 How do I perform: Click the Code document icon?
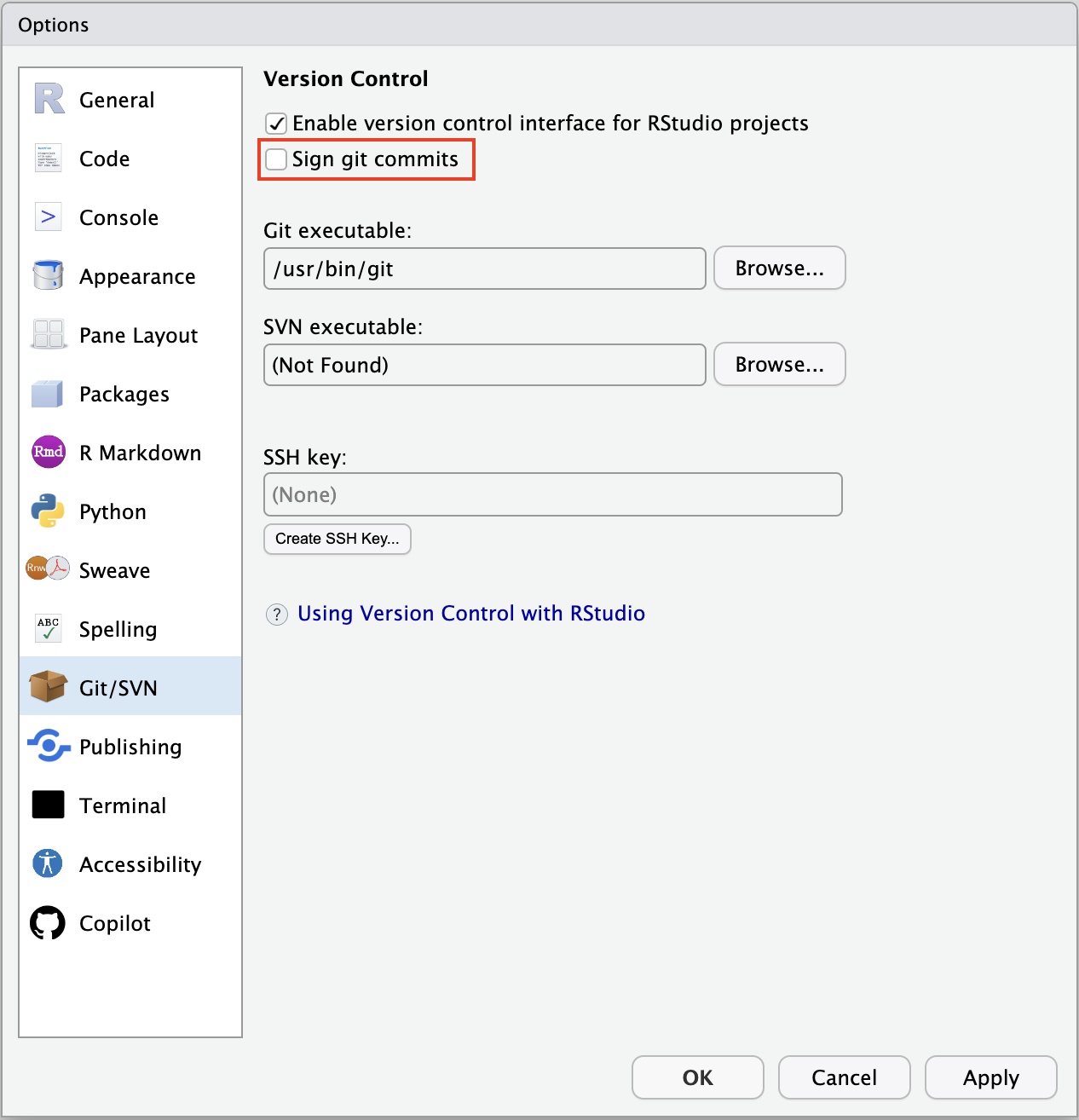pyautogui.click(x=49, y=158)
